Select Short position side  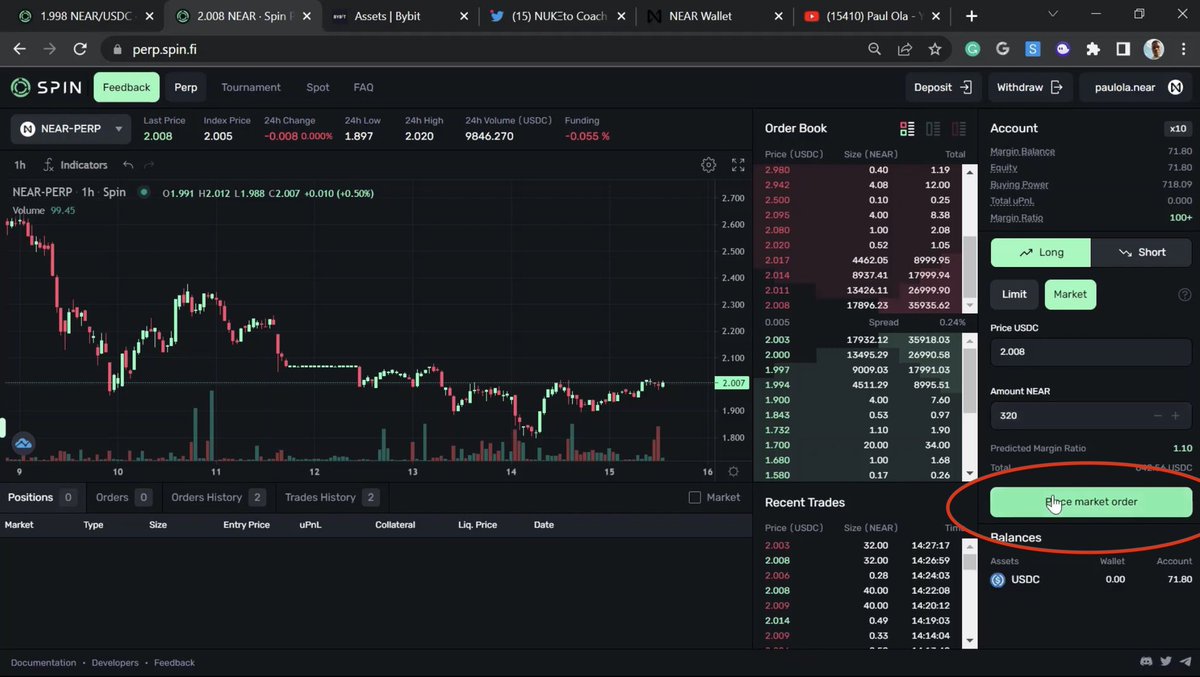[1141, 252]
